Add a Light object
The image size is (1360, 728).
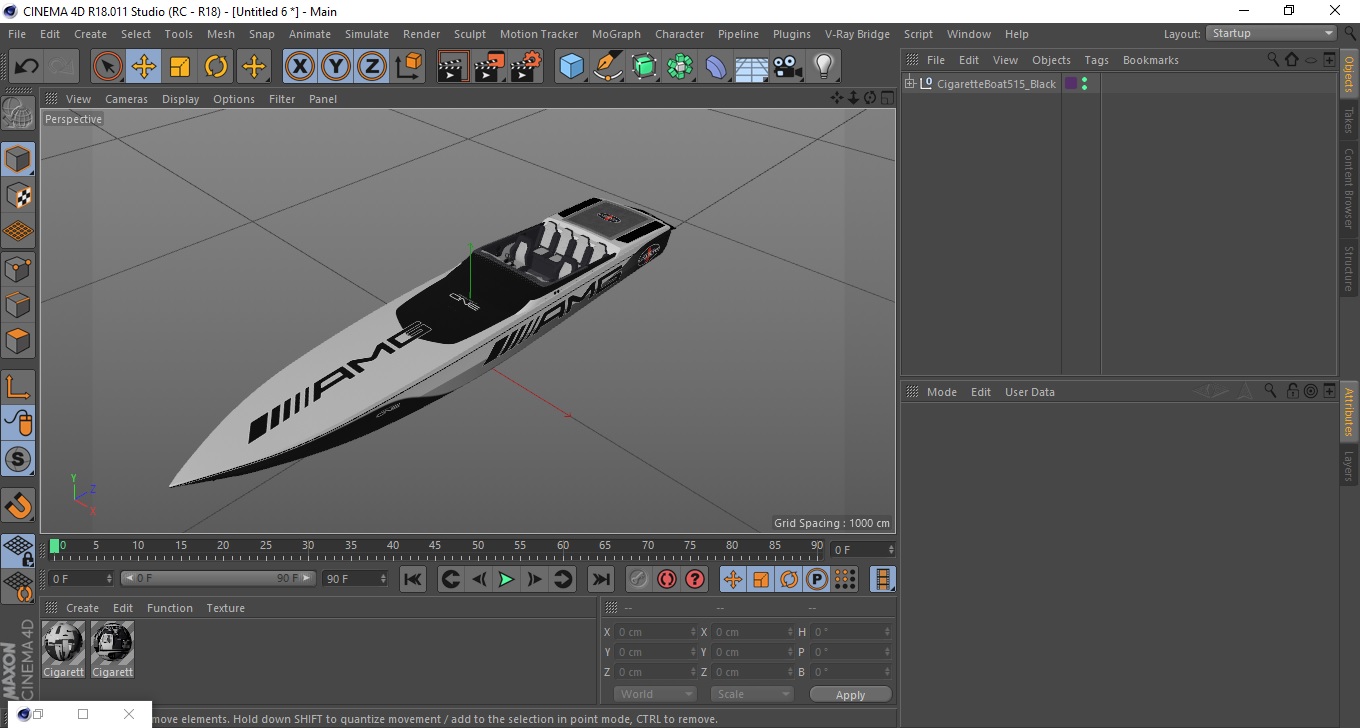[824, 67]
